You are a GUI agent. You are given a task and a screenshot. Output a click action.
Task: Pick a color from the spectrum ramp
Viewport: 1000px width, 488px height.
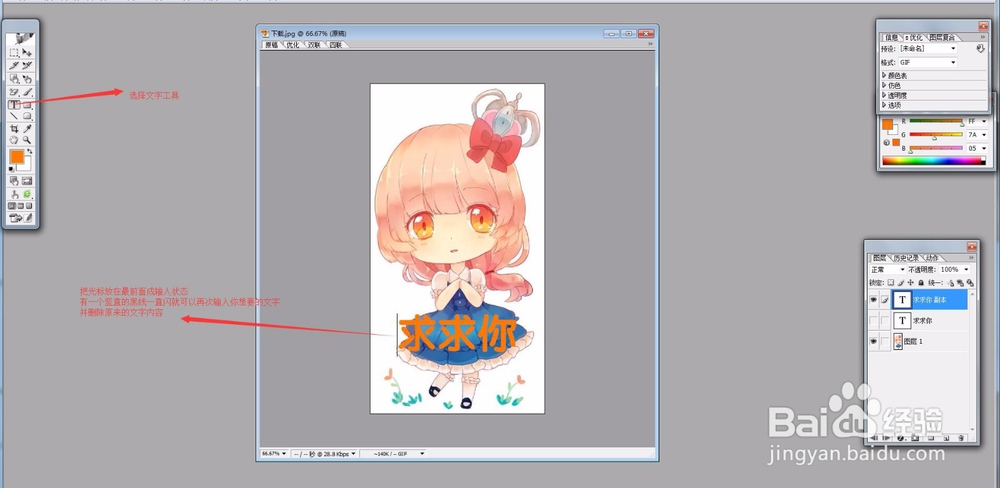(932, 160)
